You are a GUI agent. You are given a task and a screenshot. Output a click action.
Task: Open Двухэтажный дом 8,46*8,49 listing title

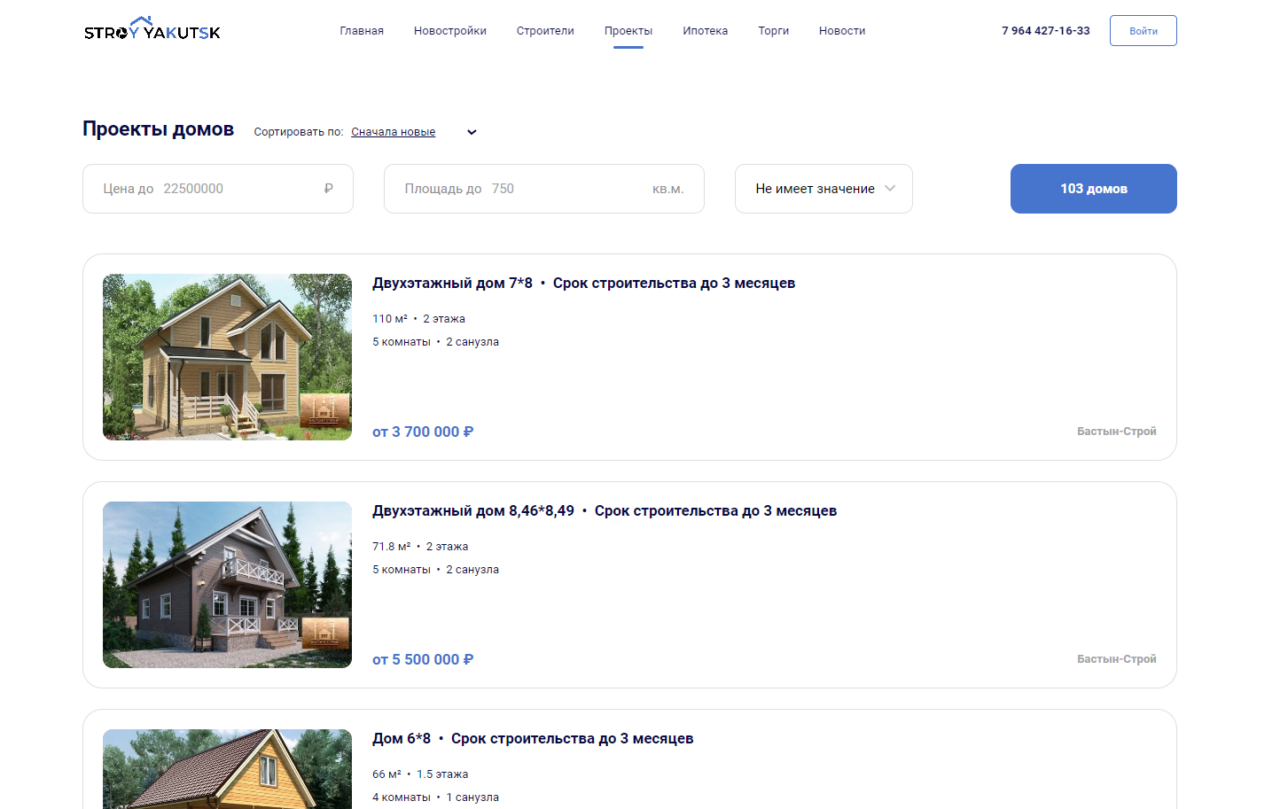[x=605, y=511]
